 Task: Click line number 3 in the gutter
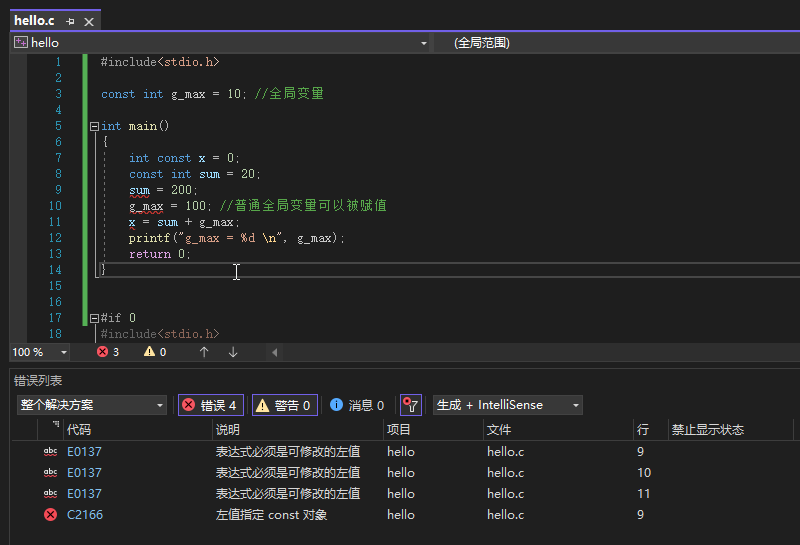(x=58, y=94)
